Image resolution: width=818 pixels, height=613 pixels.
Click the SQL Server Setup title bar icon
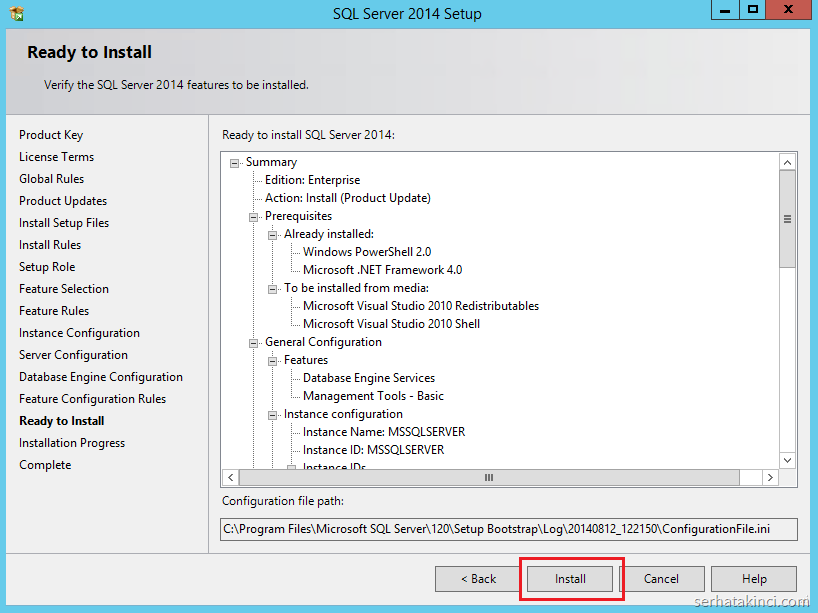tap(15, 13)
